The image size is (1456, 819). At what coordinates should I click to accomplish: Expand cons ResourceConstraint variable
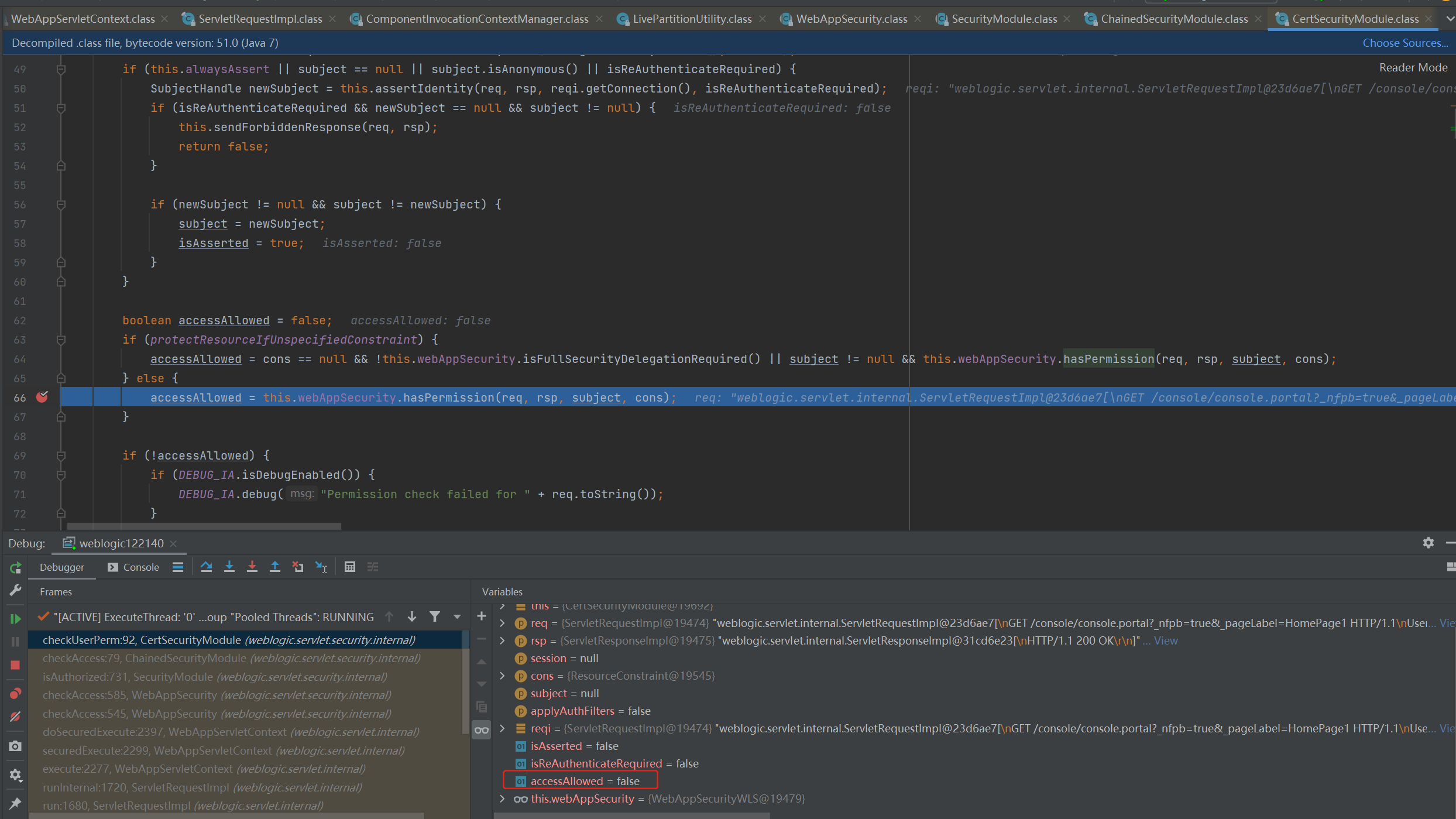502,676
